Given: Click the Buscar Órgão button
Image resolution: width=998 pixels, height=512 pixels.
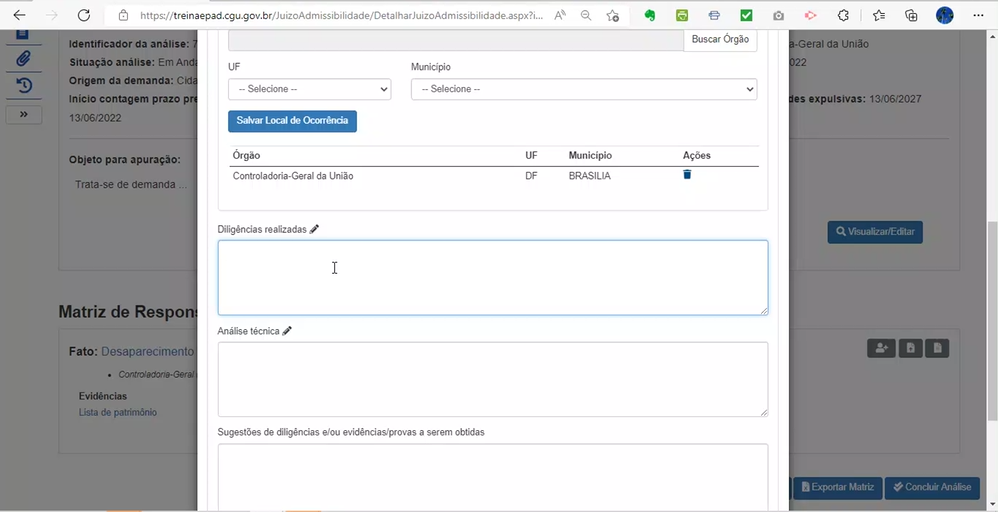Looking at the screenshot, I should pyautogui.click(x=720, y=40).
